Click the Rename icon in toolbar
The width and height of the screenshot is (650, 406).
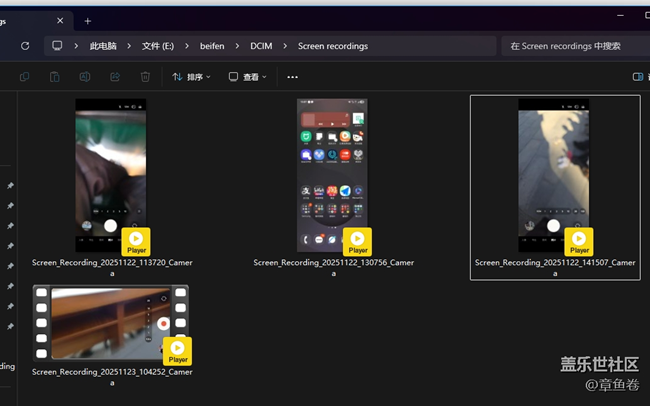click(85, 77)
